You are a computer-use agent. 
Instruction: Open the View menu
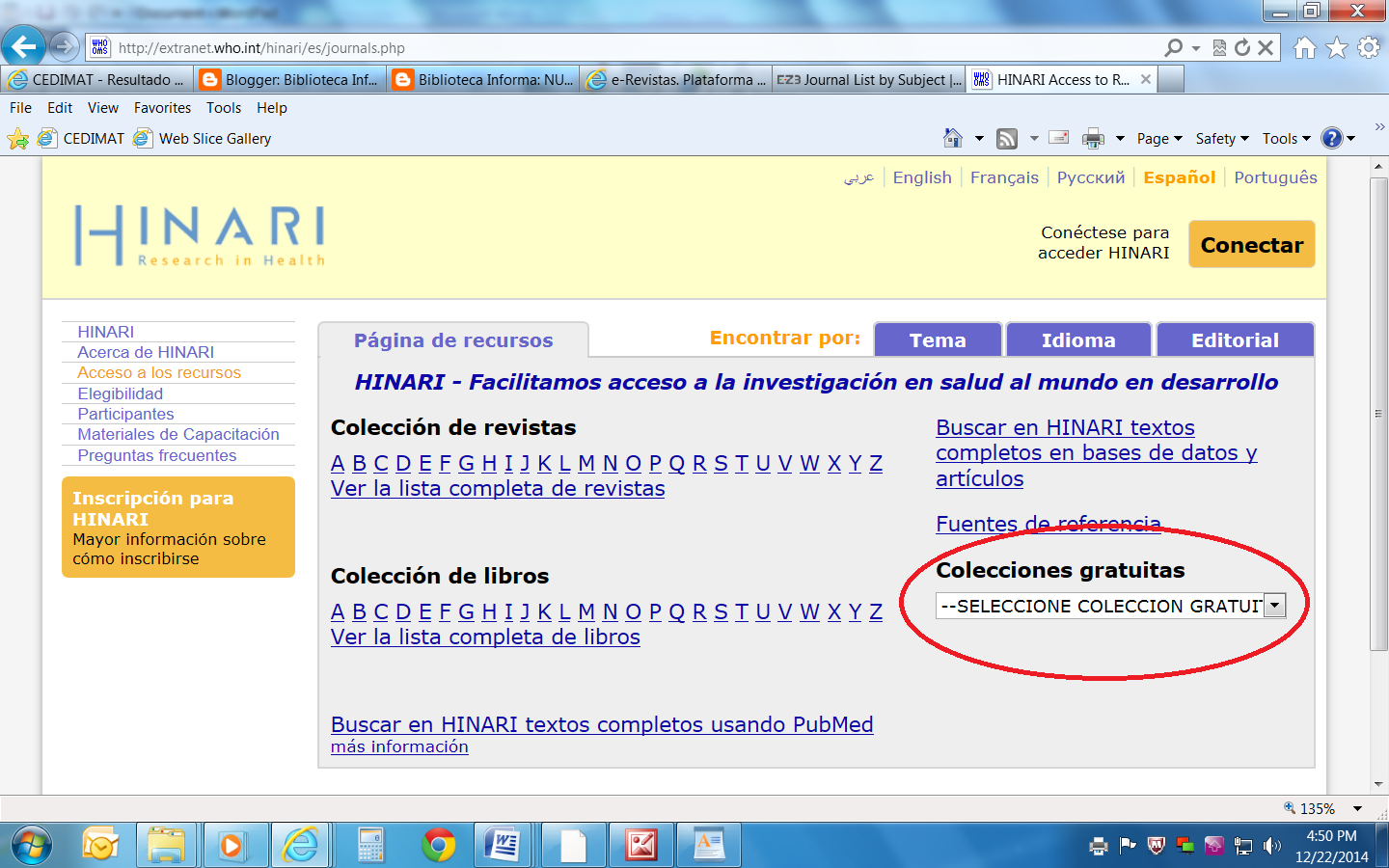tap(103, 108)
